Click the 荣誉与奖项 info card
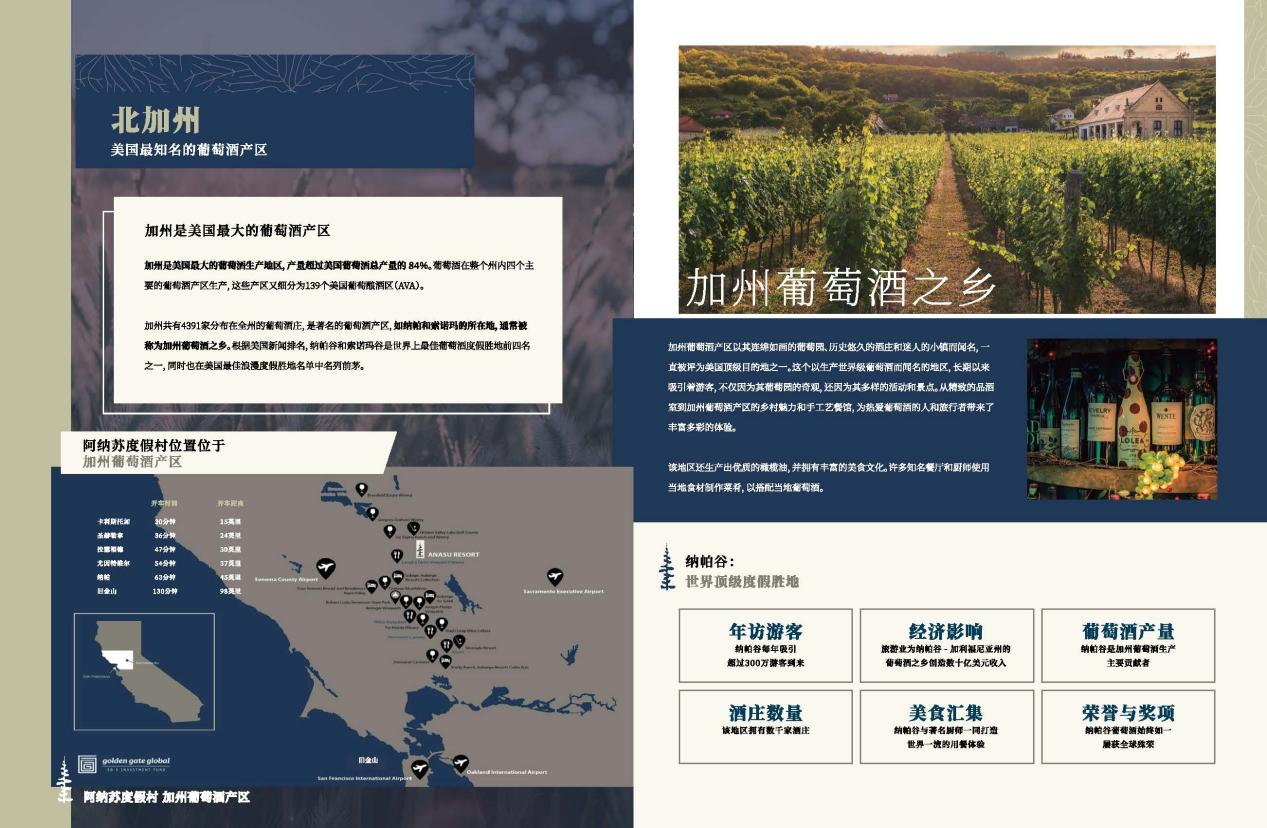Image resolution: width=1267 pixels, height=828 pixels. [1127, 726]
